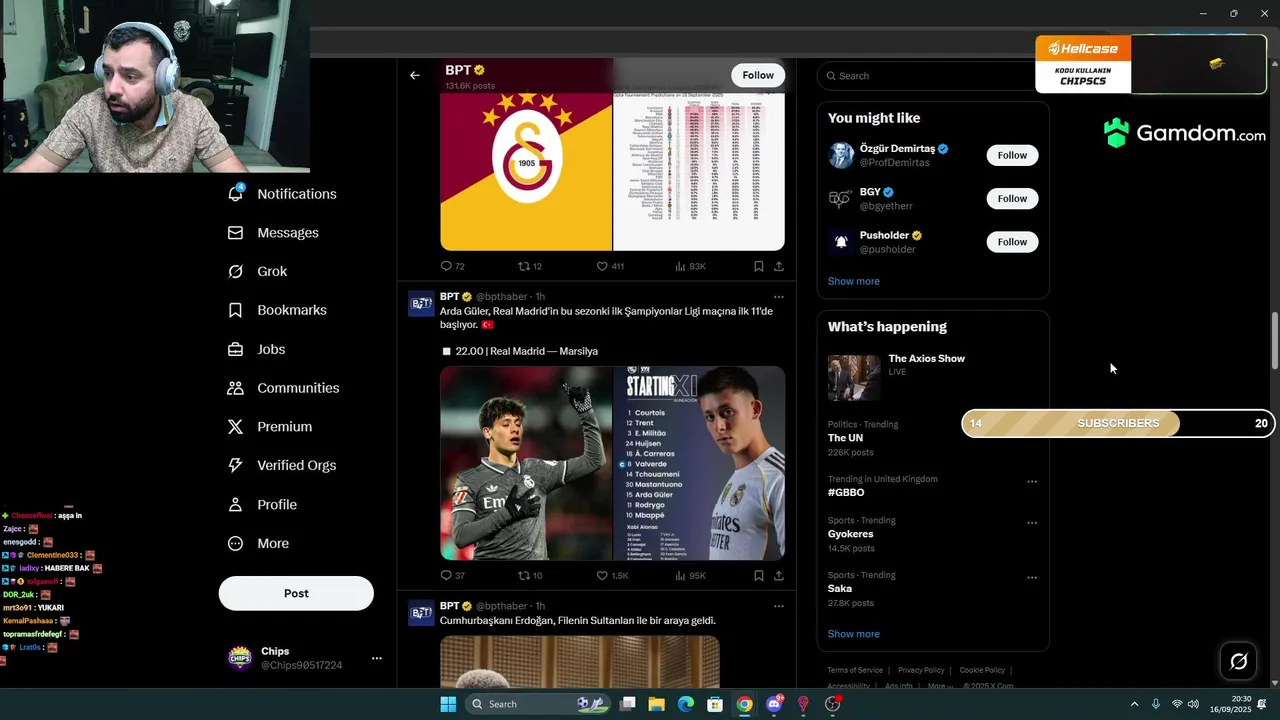Click the Post button
Screen dimensions: 1280x720
pyautogui.click(x=296, y=593)
